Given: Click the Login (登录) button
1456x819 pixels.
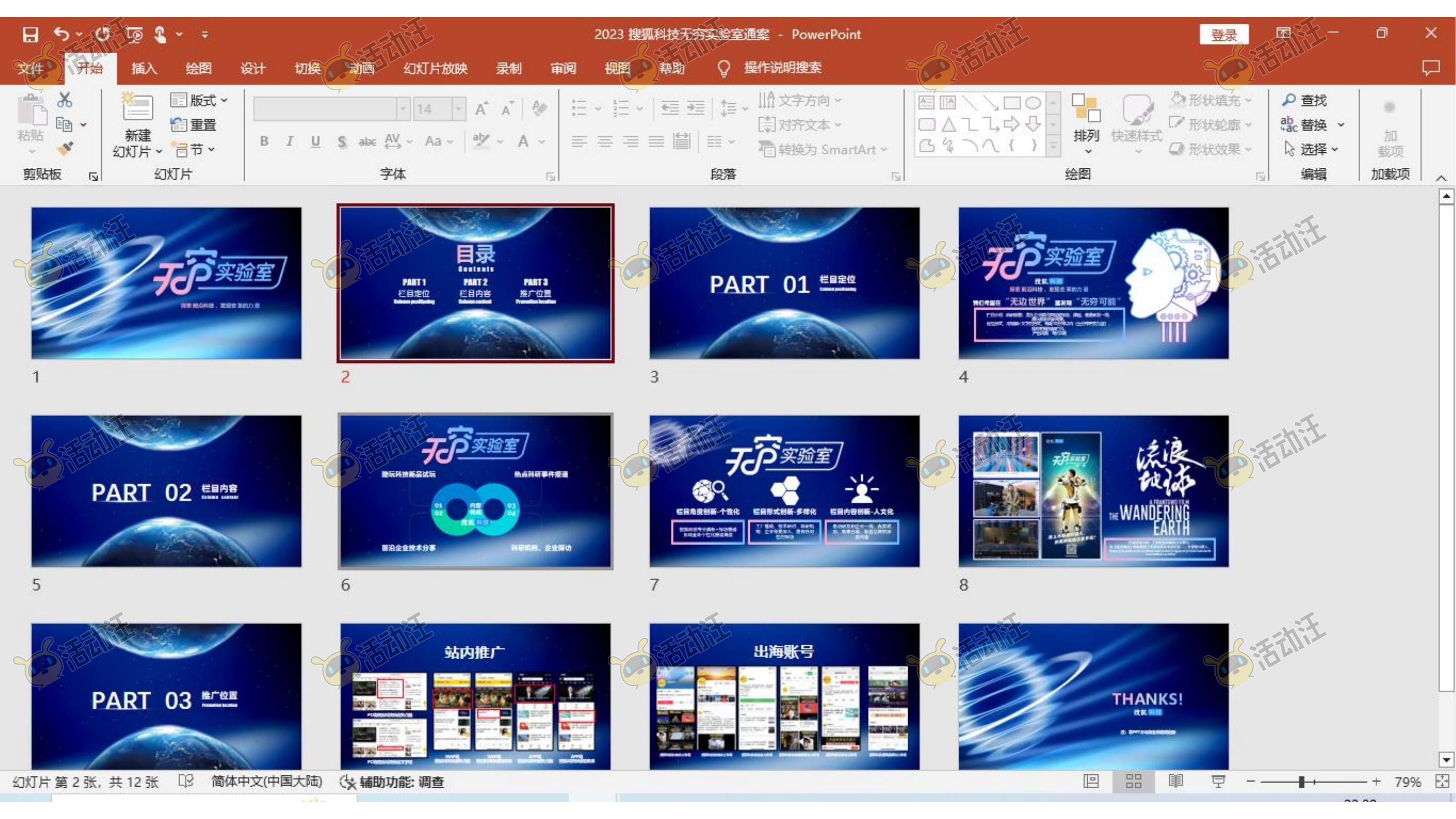Looking at the screenshot, I should click(x=1224, y=35).
